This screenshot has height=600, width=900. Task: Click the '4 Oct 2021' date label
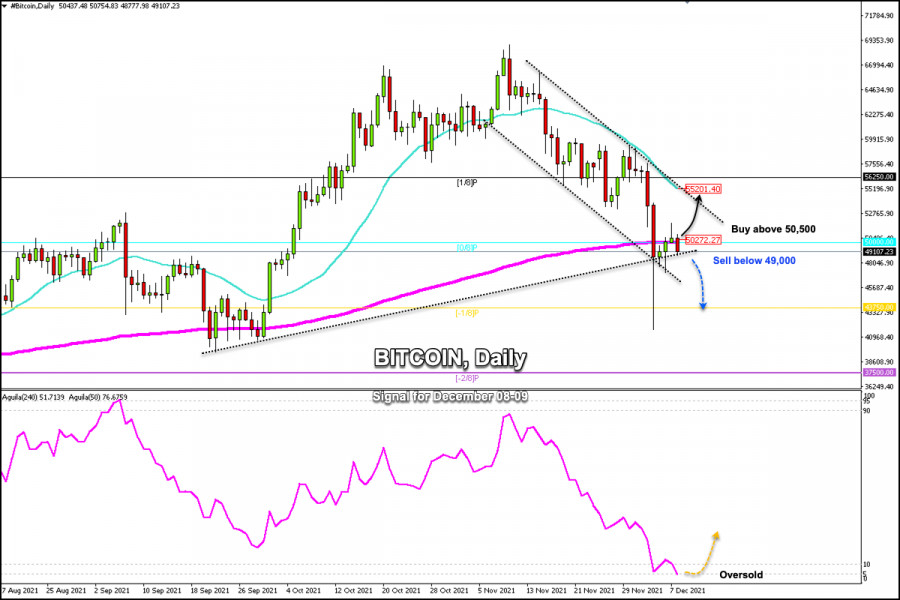[303, 590]
